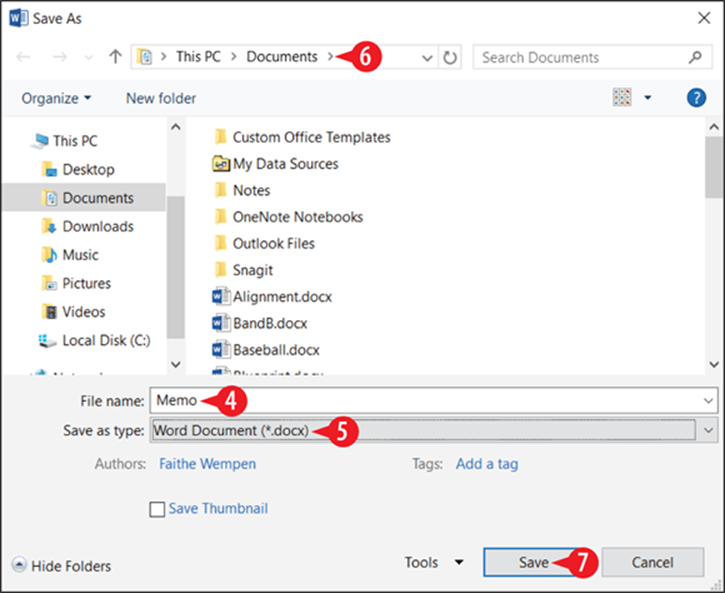725x593 pixels.
Task: Click the Word icon in title bar
Action: pyautogui.click(x=18, y=18)
